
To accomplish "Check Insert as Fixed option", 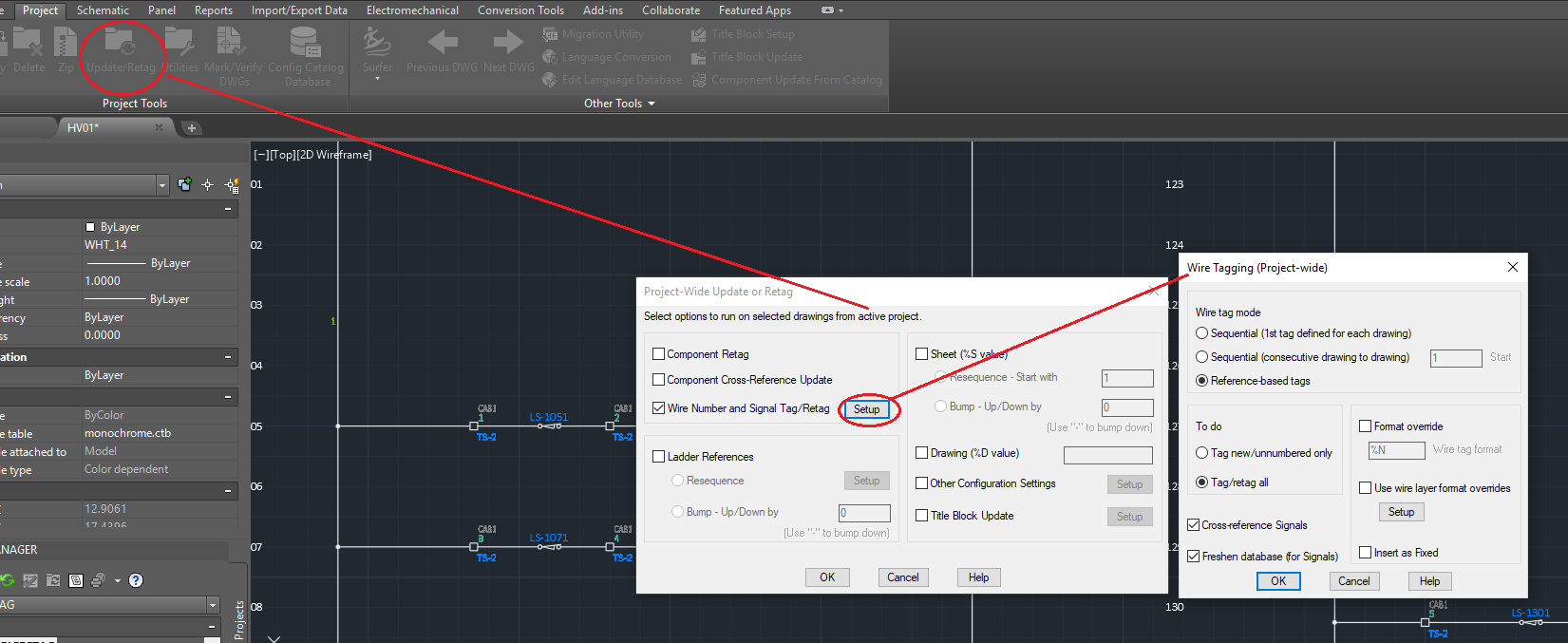I will (x=1365, y=553).
